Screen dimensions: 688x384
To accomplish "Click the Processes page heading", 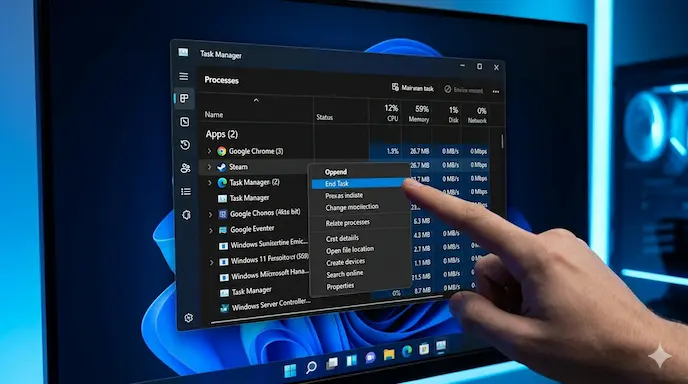I will [x=222, y=80].
